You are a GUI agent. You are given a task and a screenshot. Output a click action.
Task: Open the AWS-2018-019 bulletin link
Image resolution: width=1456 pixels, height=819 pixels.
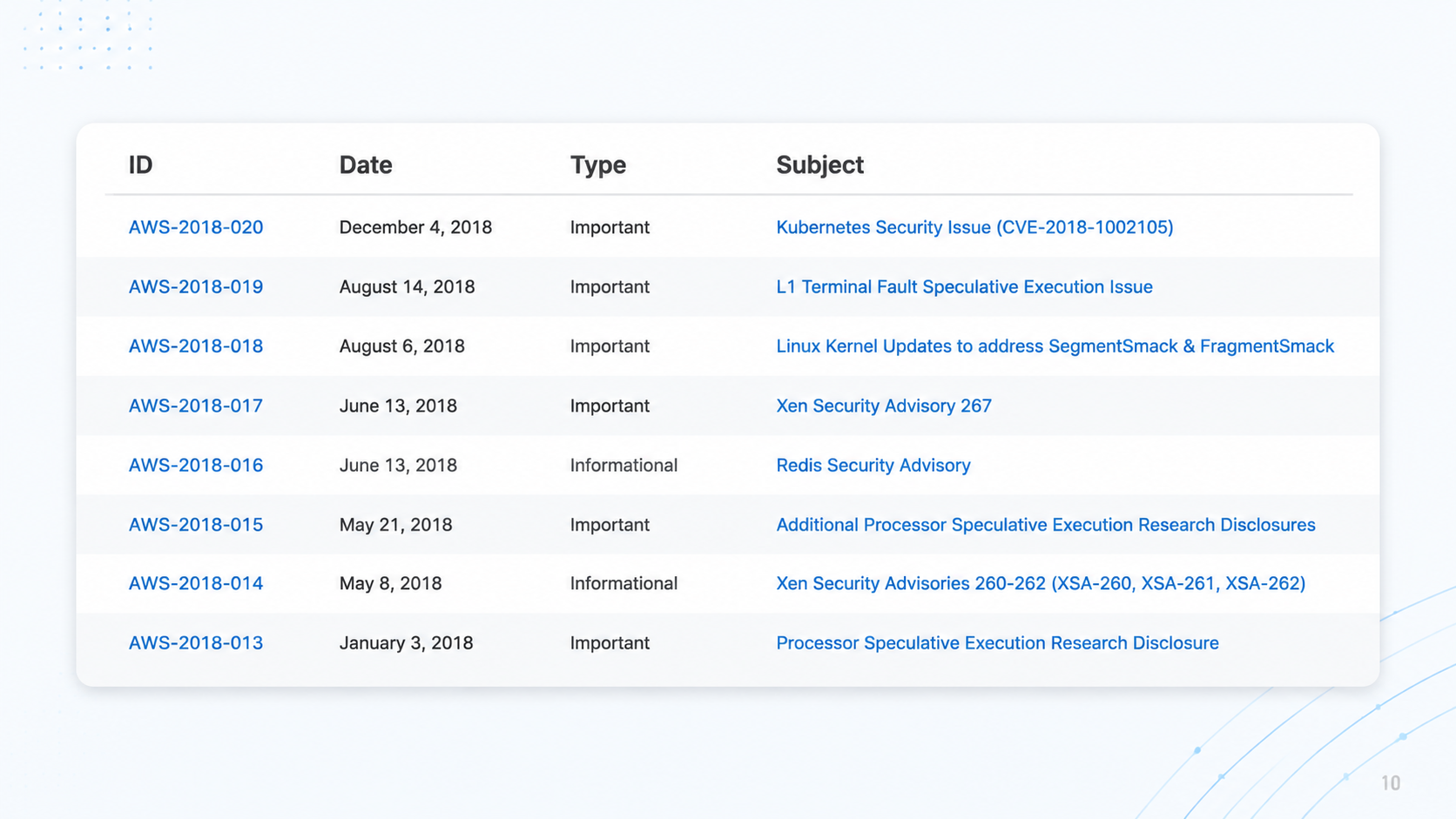tap(196, 286)
